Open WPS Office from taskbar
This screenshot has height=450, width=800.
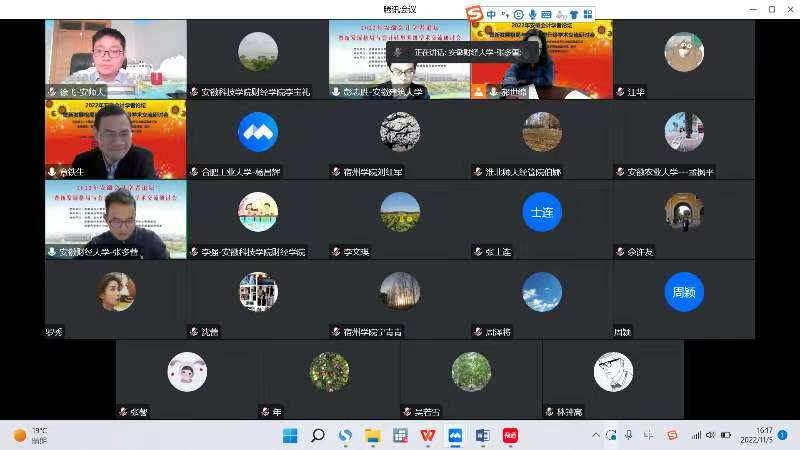(x=427, y=435)
